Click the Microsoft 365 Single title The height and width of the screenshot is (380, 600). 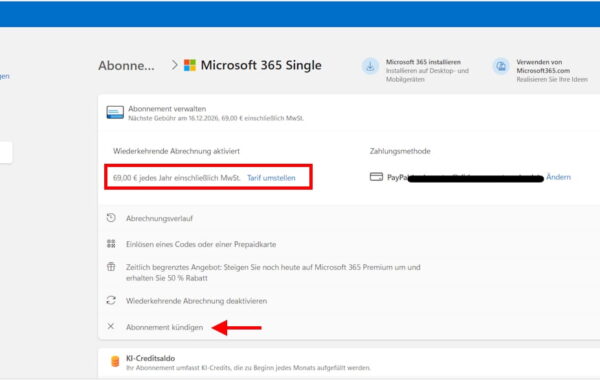(261, 65)
